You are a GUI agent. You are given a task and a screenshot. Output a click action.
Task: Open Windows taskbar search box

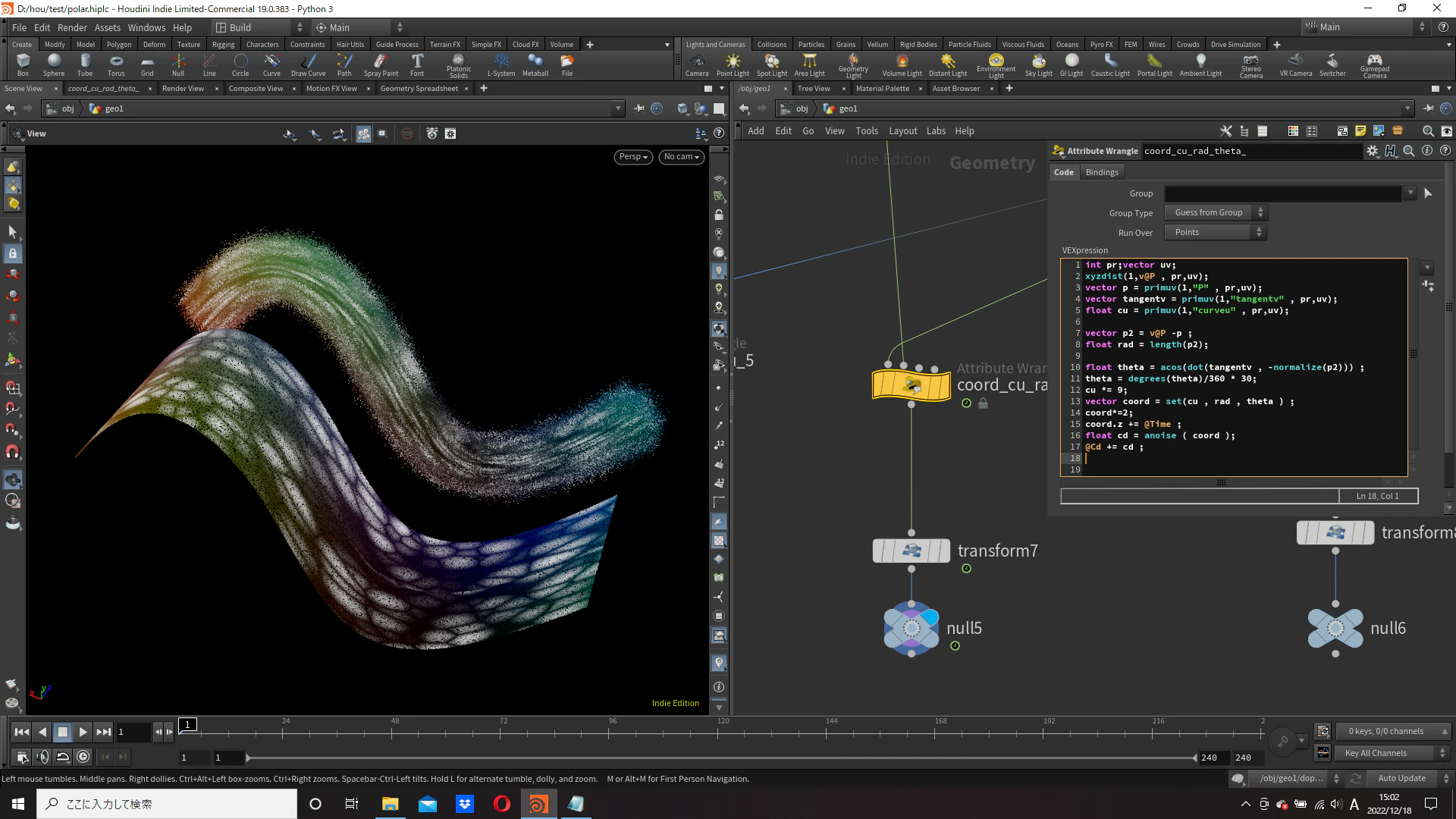click(167, 804)
